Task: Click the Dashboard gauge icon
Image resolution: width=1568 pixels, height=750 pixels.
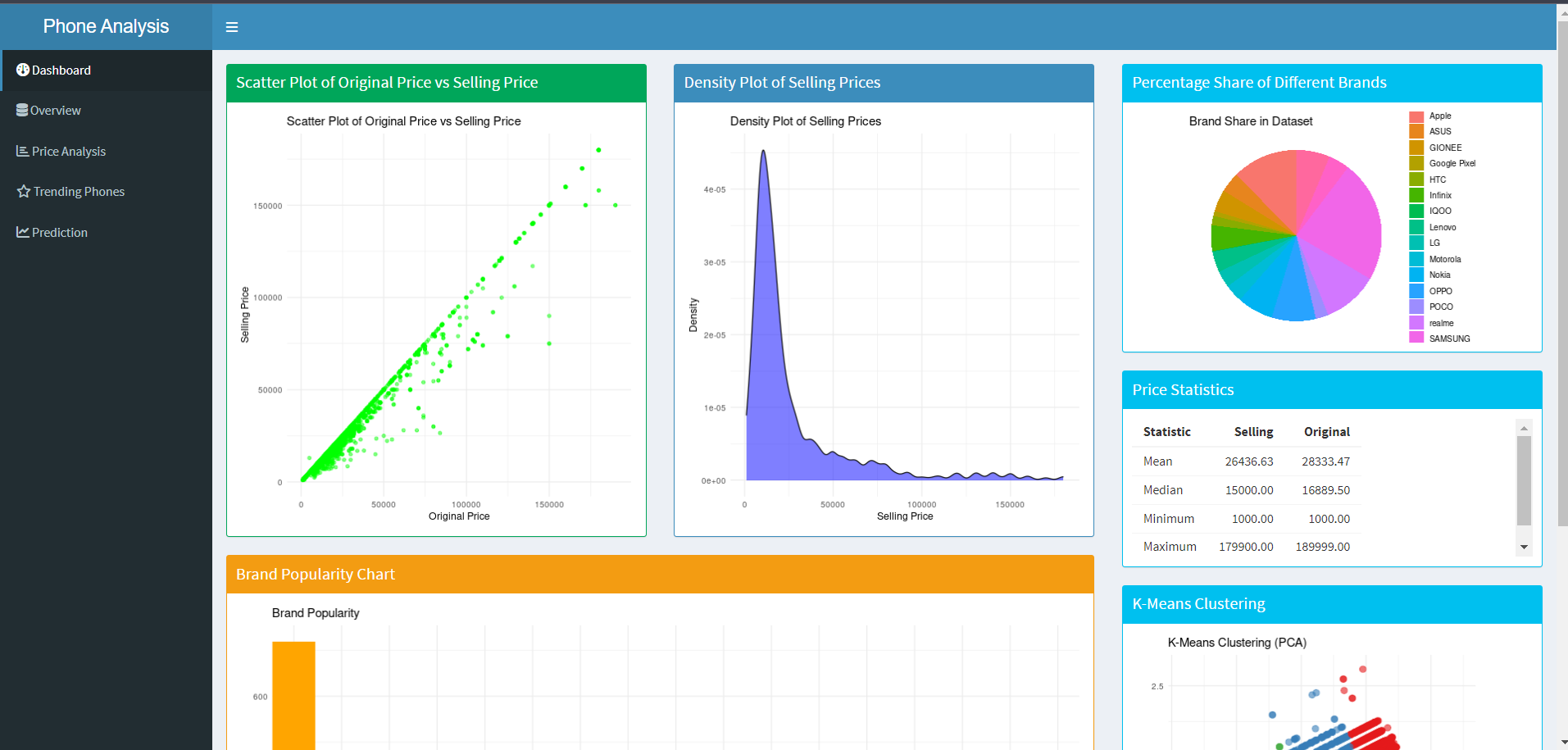Action: (x=23, y=70)
